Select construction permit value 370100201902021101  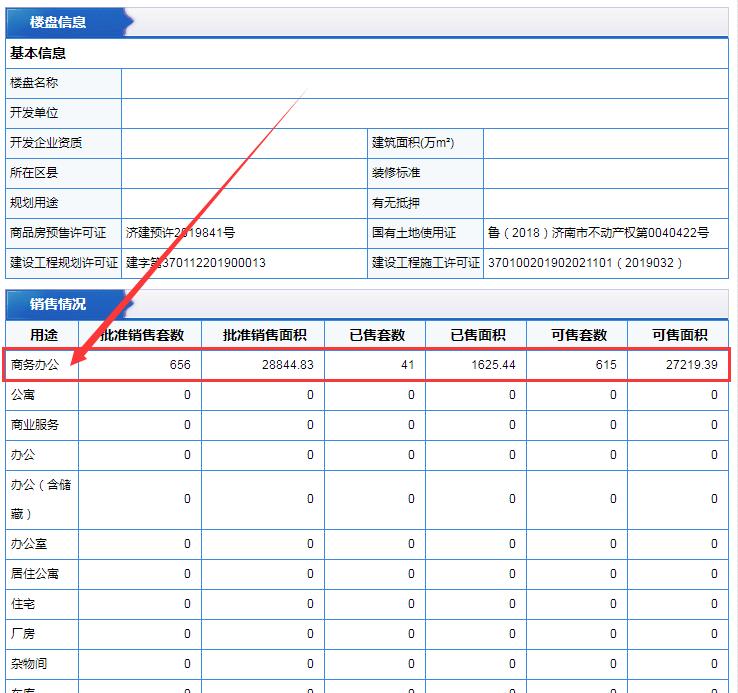tap(550, 263)
